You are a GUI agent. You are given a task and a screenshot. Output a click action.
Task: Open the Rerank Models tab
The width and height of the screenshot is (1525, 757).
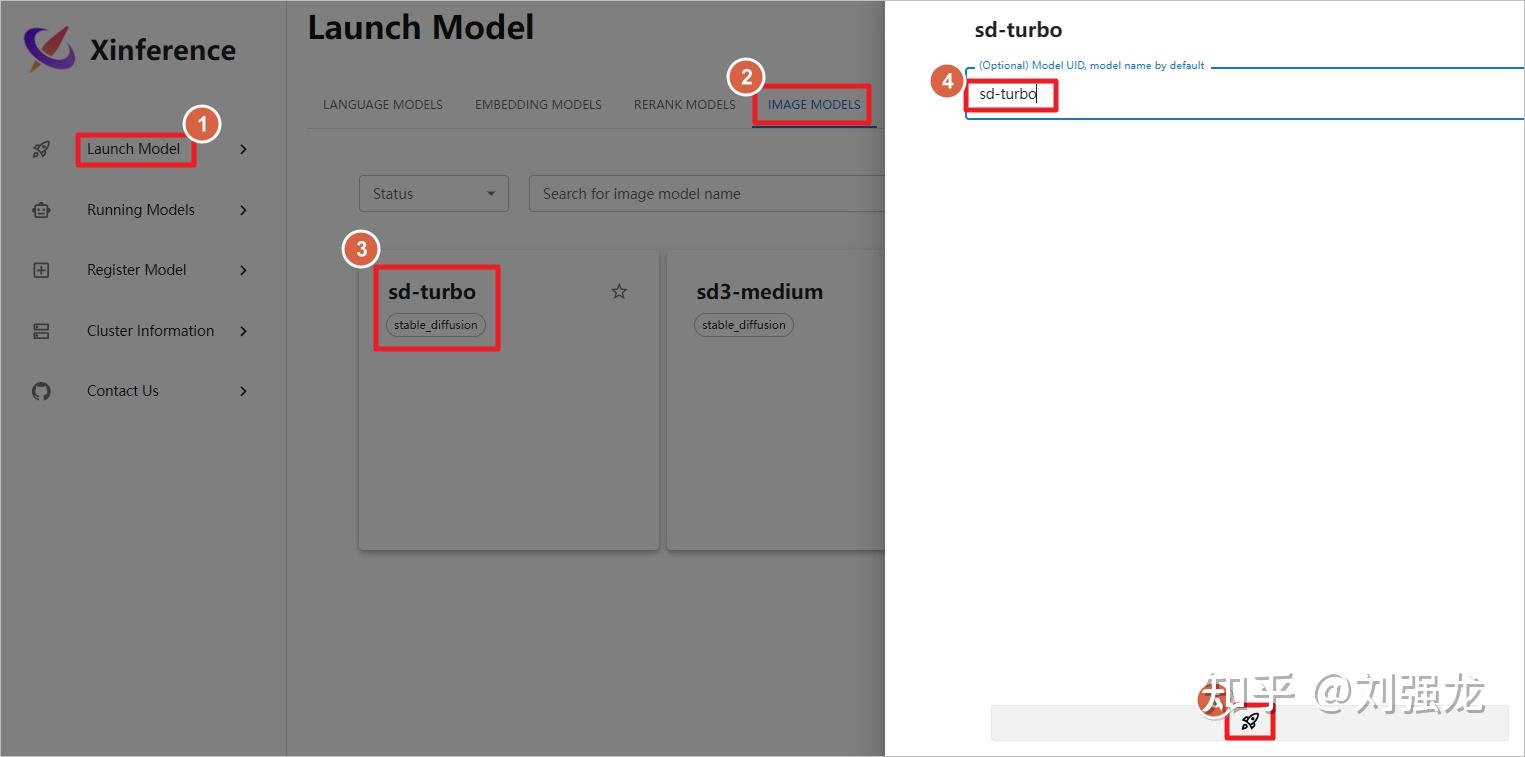684,104
